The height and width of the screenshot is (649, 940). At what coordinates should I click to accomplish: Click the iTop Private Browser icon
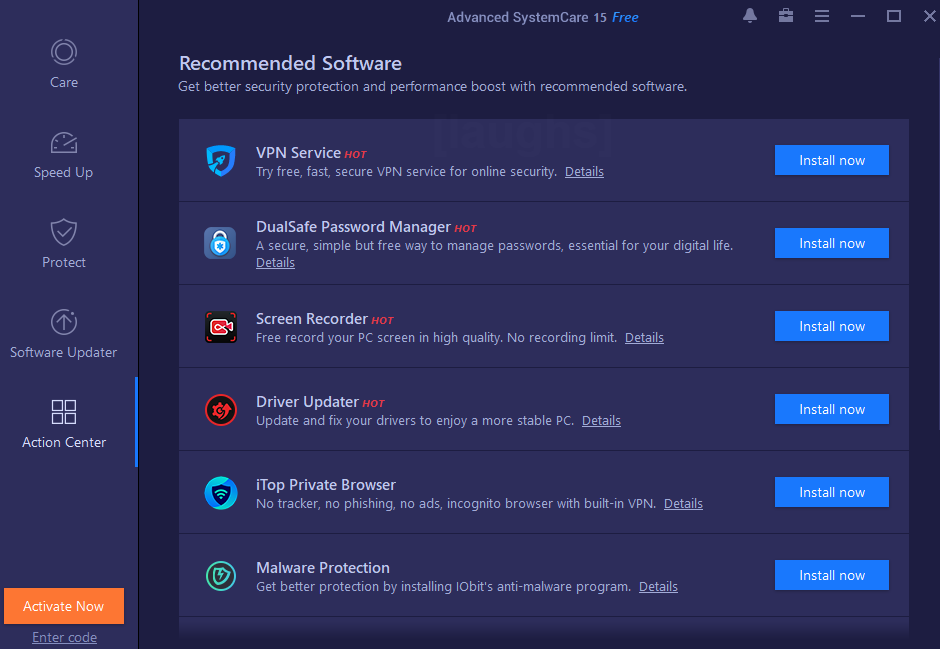point(221,492)
